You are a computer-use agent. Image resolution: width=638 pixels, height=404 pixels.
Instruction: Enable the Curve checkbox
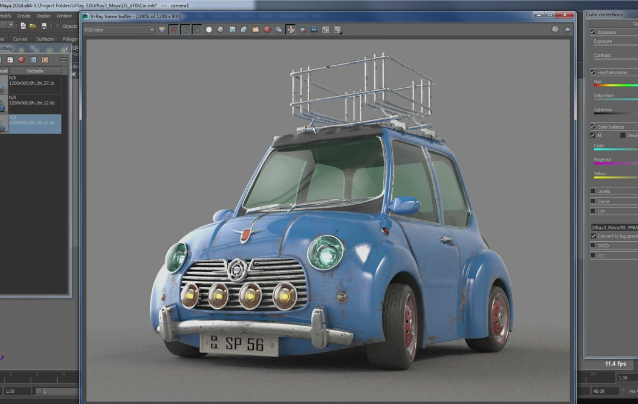tap(593, 201)
